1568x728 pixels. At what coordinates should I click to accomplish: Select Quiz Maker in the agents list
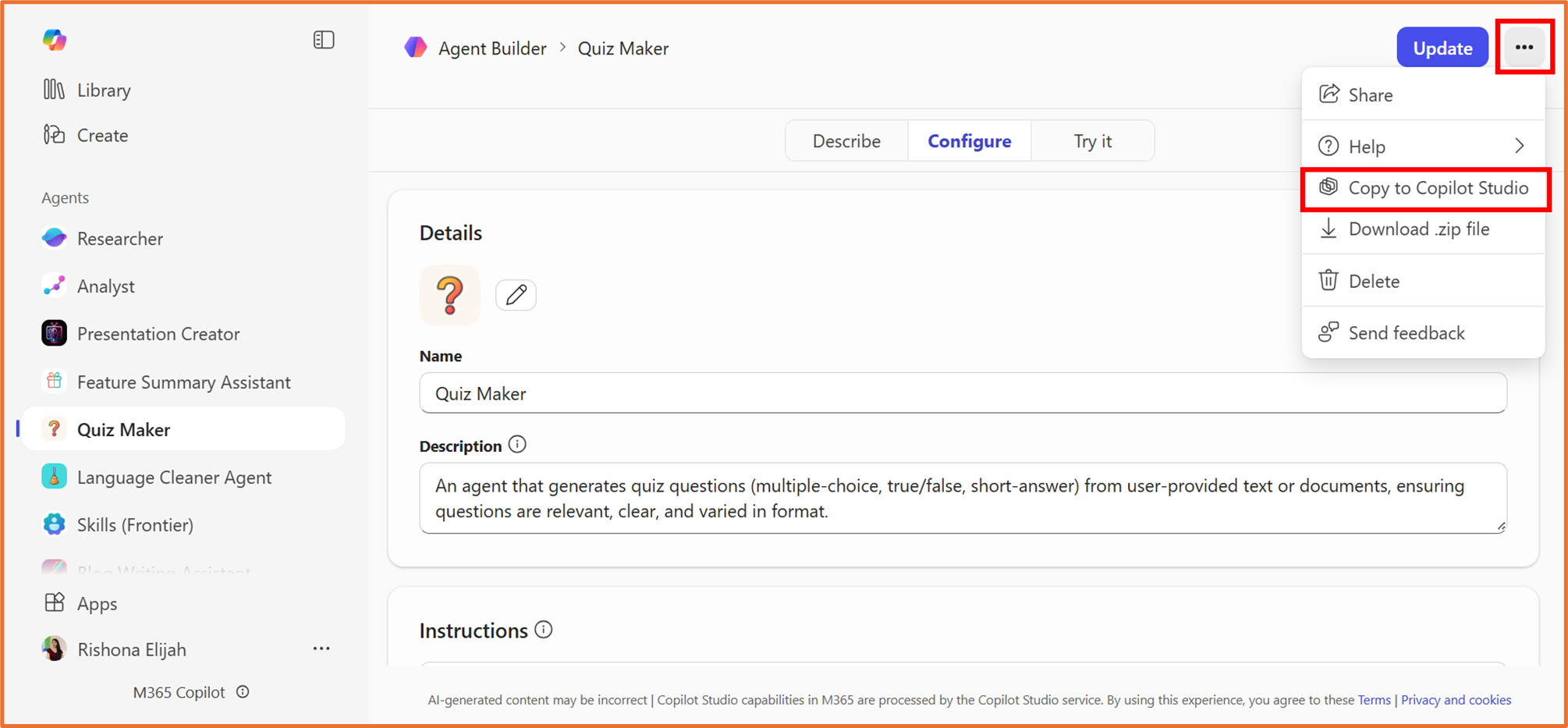coord(183,429)
